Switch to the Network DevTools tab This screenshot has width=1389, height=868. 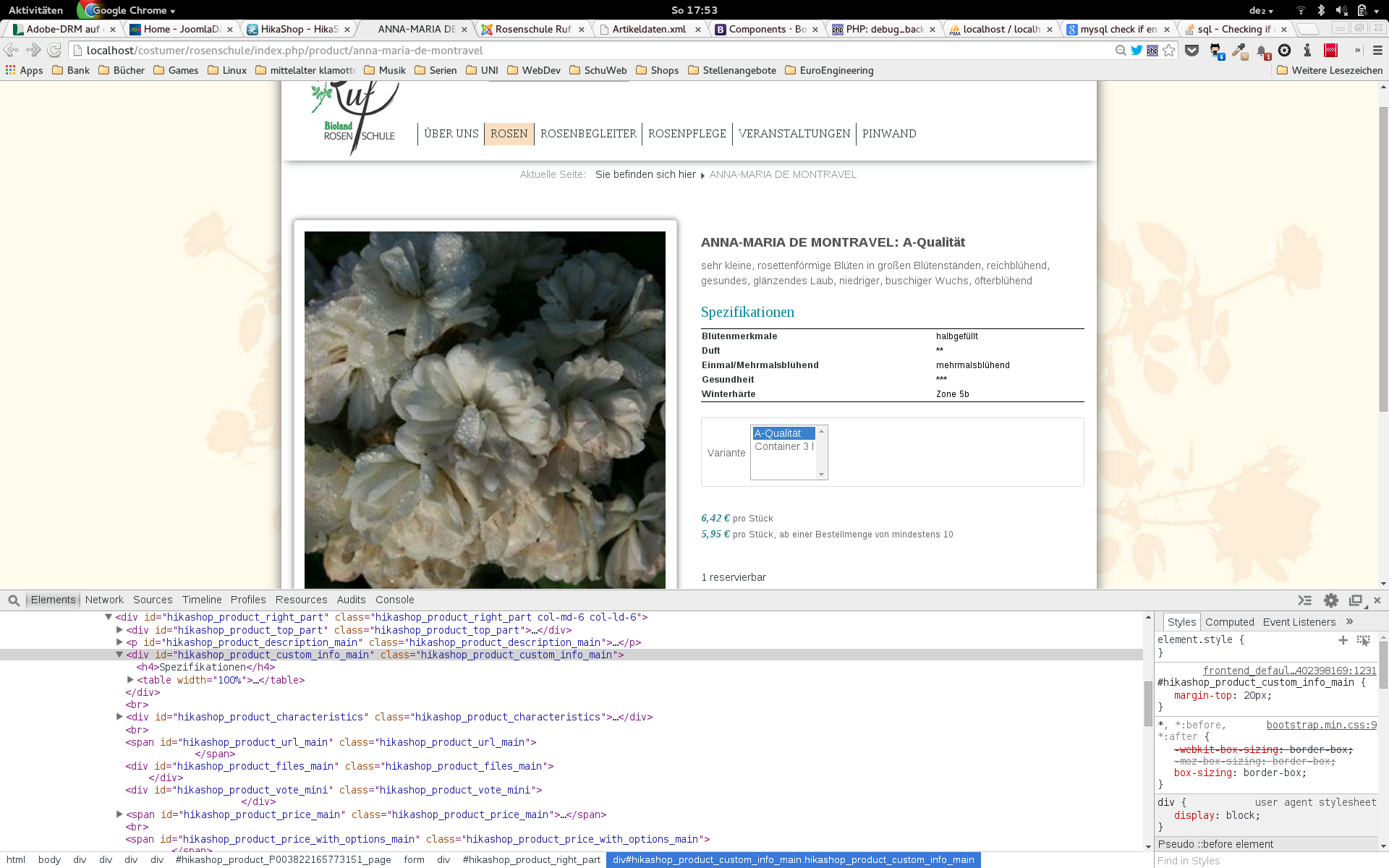[104, 600]
